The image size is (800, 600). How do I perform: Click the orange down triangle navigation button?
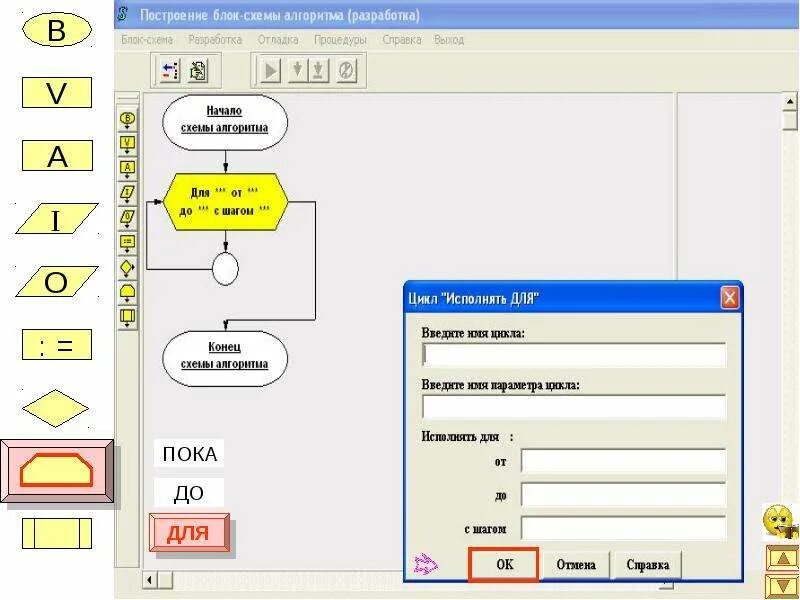coord(782,586)
